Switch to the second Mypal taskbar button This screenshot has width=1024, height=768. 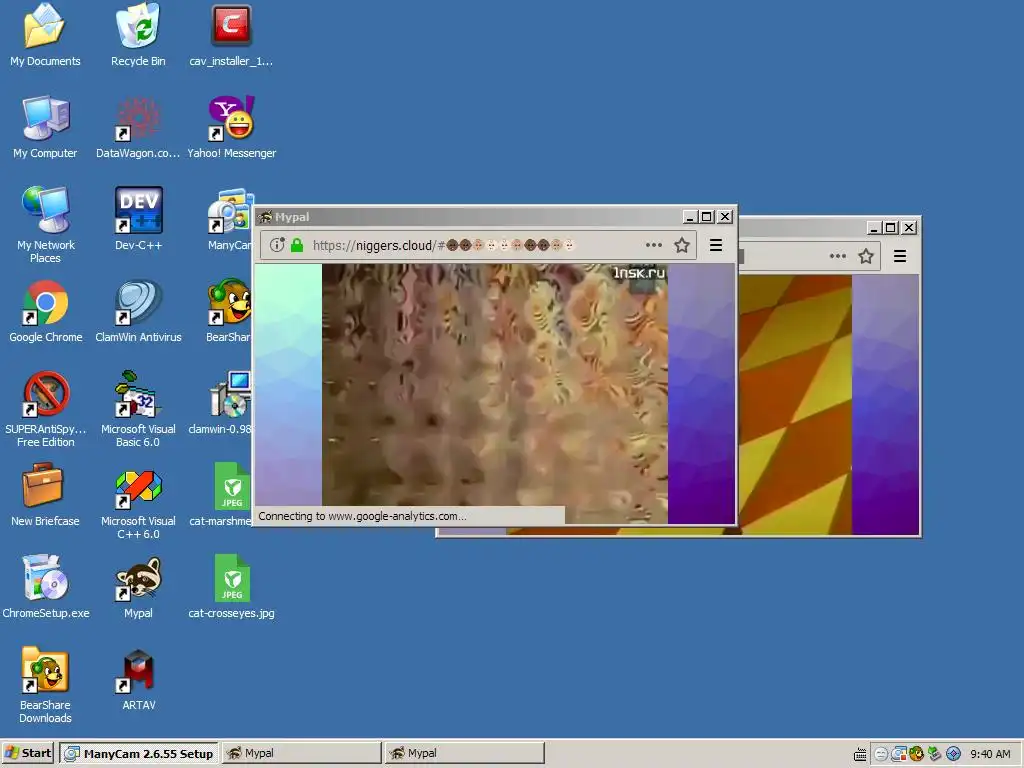point(464,753)
